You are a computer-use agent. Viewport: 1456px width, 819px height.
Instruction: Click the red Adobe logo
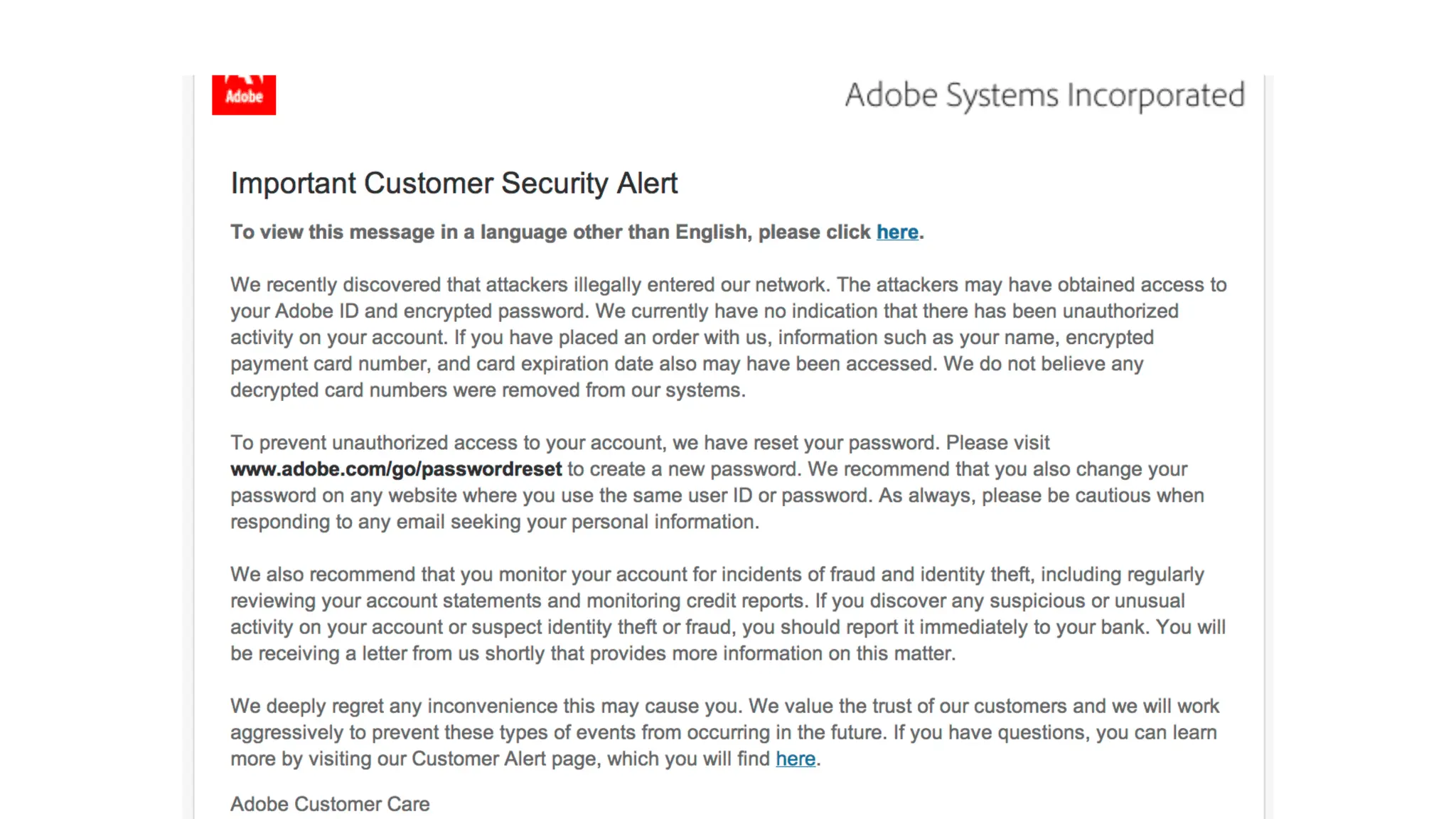point(243,95)
